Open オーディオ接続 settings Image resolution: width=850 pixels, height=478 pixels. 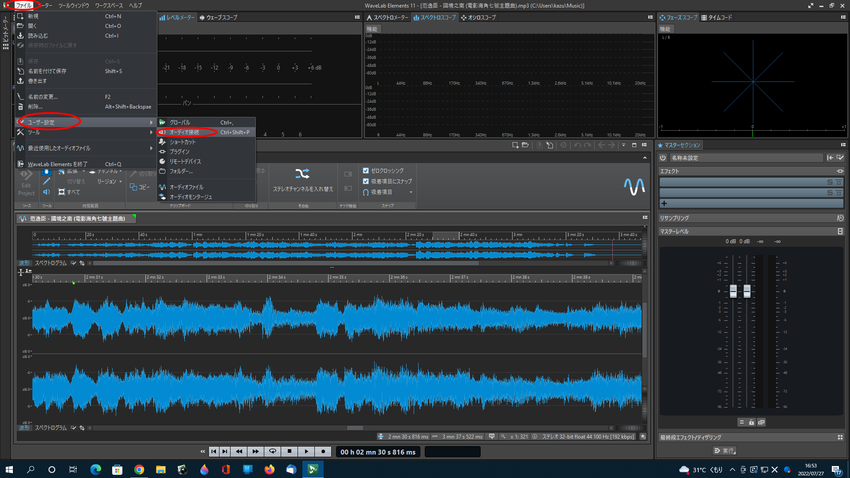(x=206, y=132)
